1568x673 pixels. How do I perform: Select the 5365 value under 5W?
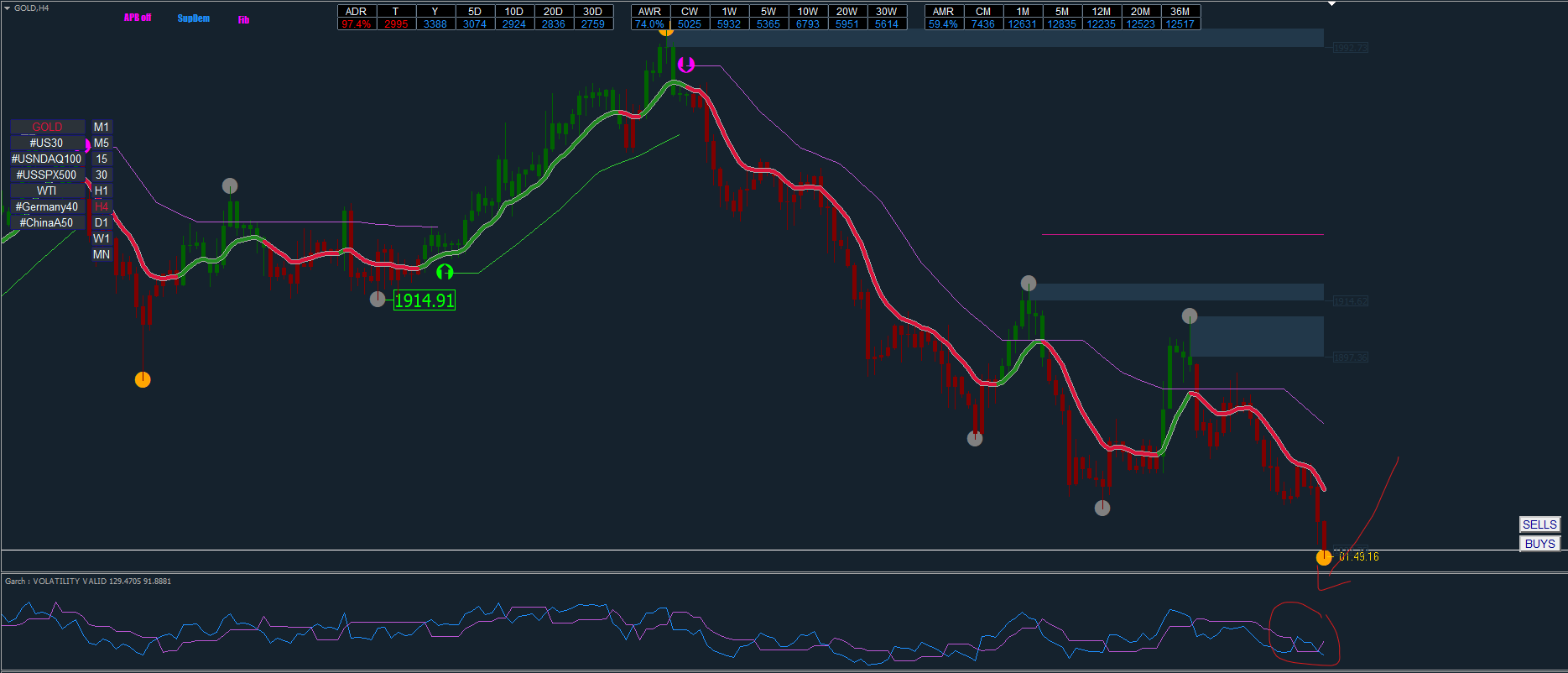coord(768,23)
